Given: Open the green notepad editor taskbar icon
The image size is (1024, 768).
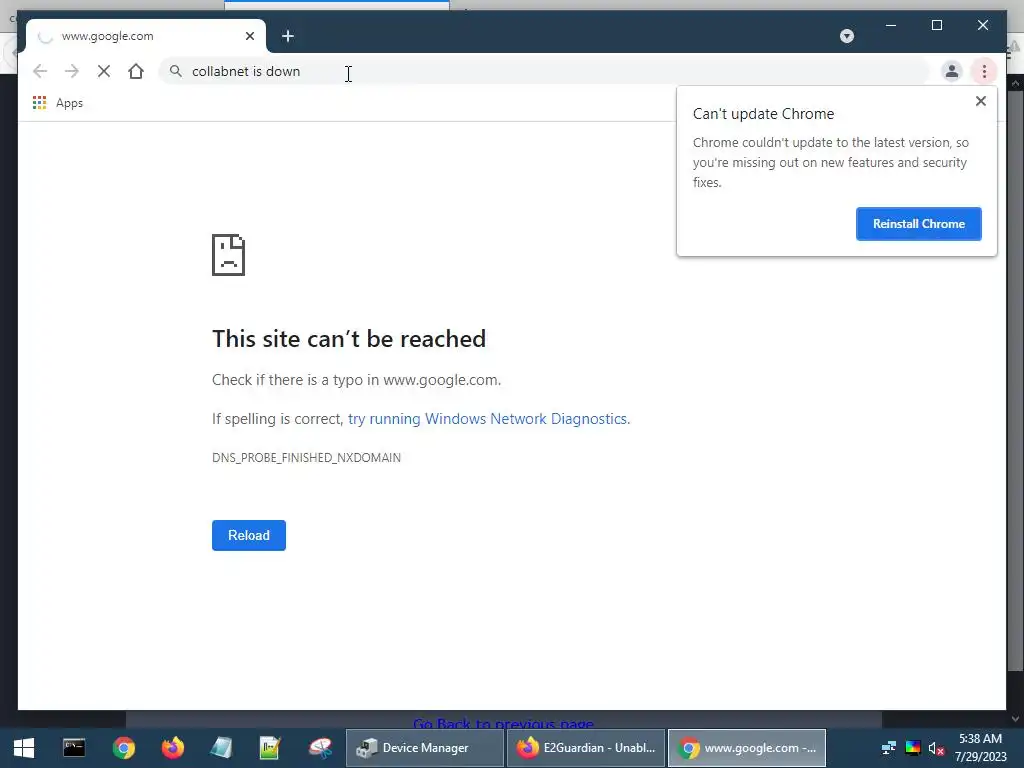Looking at the screenshot, I should pos(270,748).
